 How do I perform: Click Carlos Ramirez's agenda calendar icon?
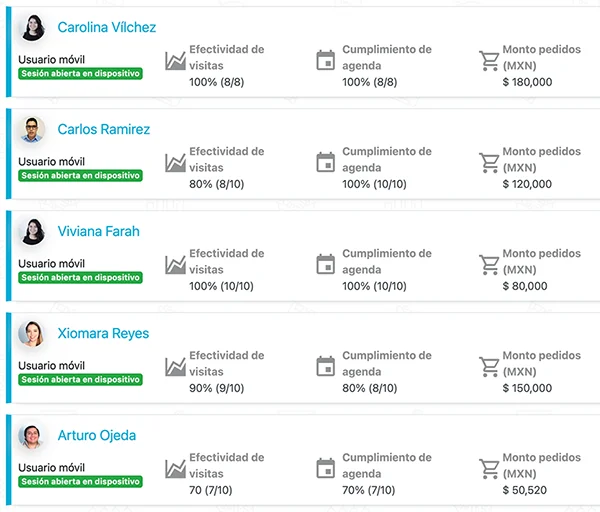[x=325, y=162]
